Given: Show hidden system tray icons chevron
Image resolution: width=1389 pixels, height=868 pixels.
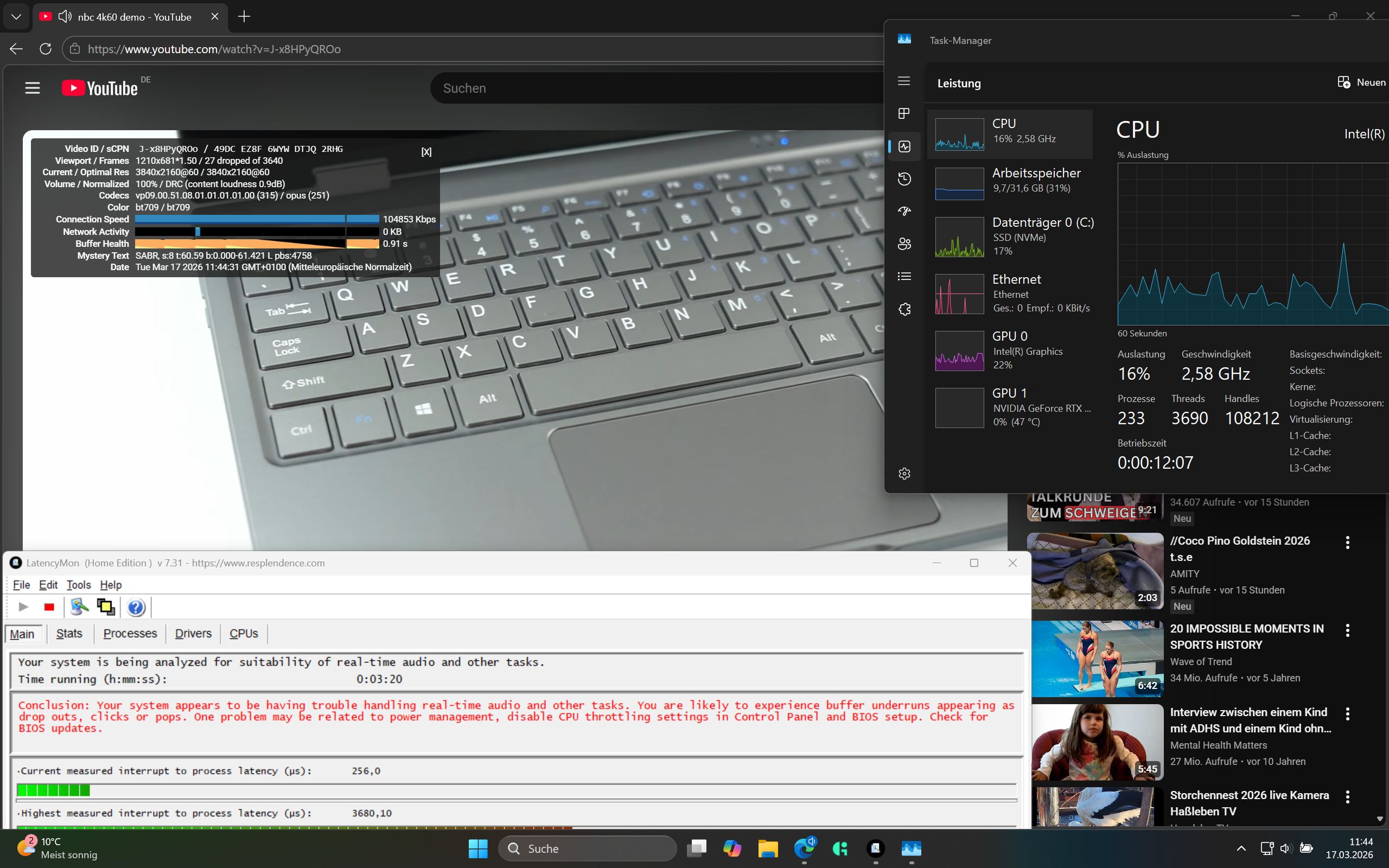Looking at the screenshot, I should coord(1241,848).
